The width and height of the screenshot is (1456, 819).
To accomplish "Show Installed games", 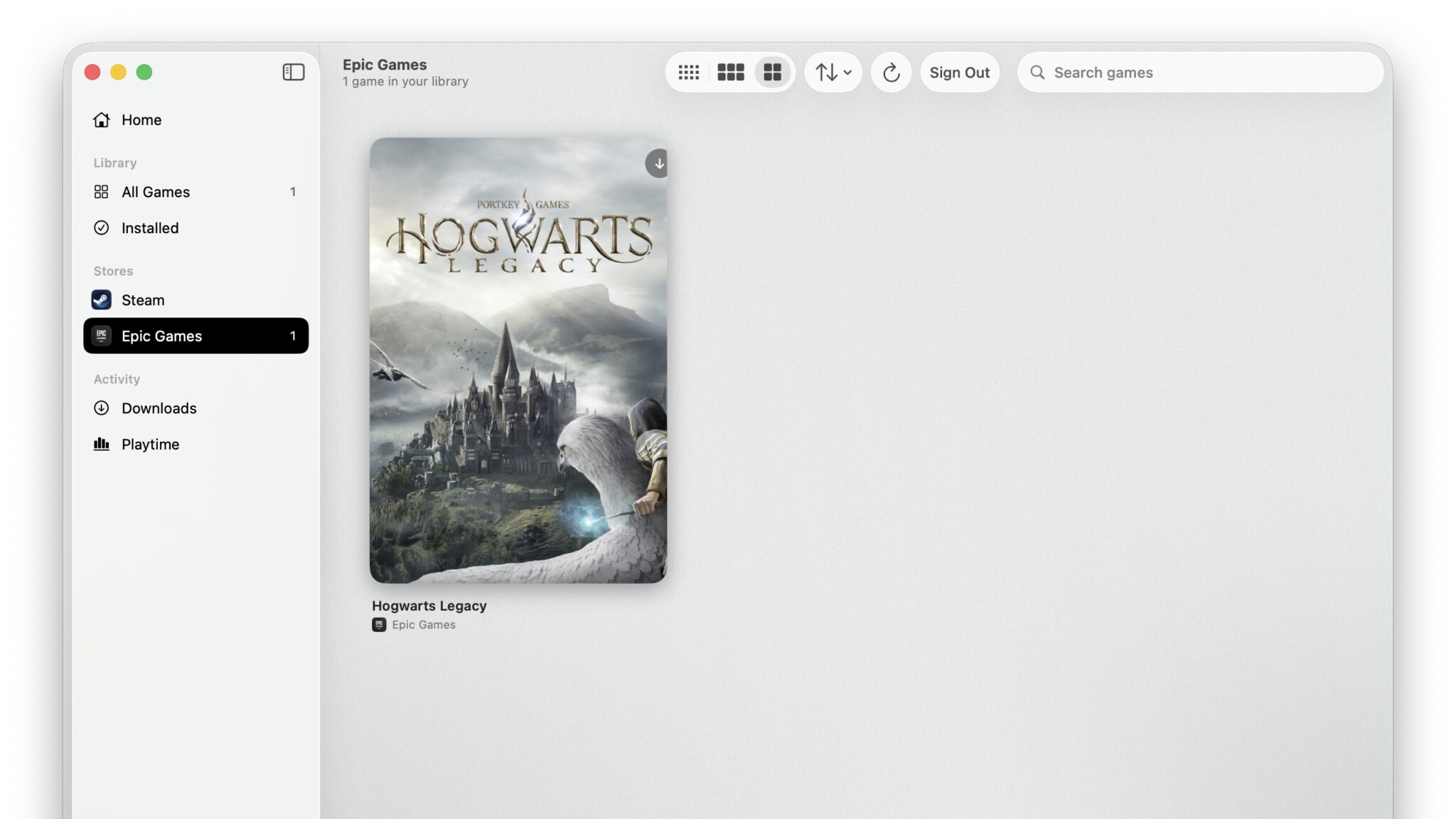I will (x=196, y=228).
